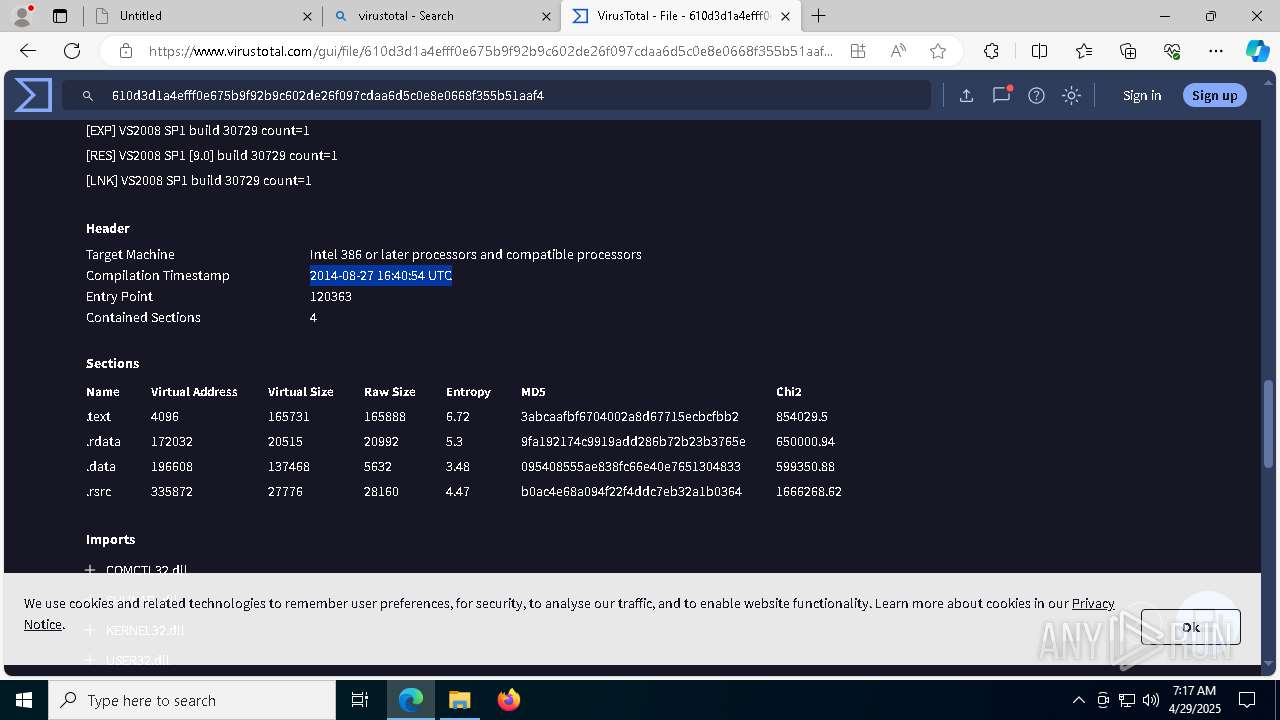Close the VirusTotal - File tab

pos(785,16)
